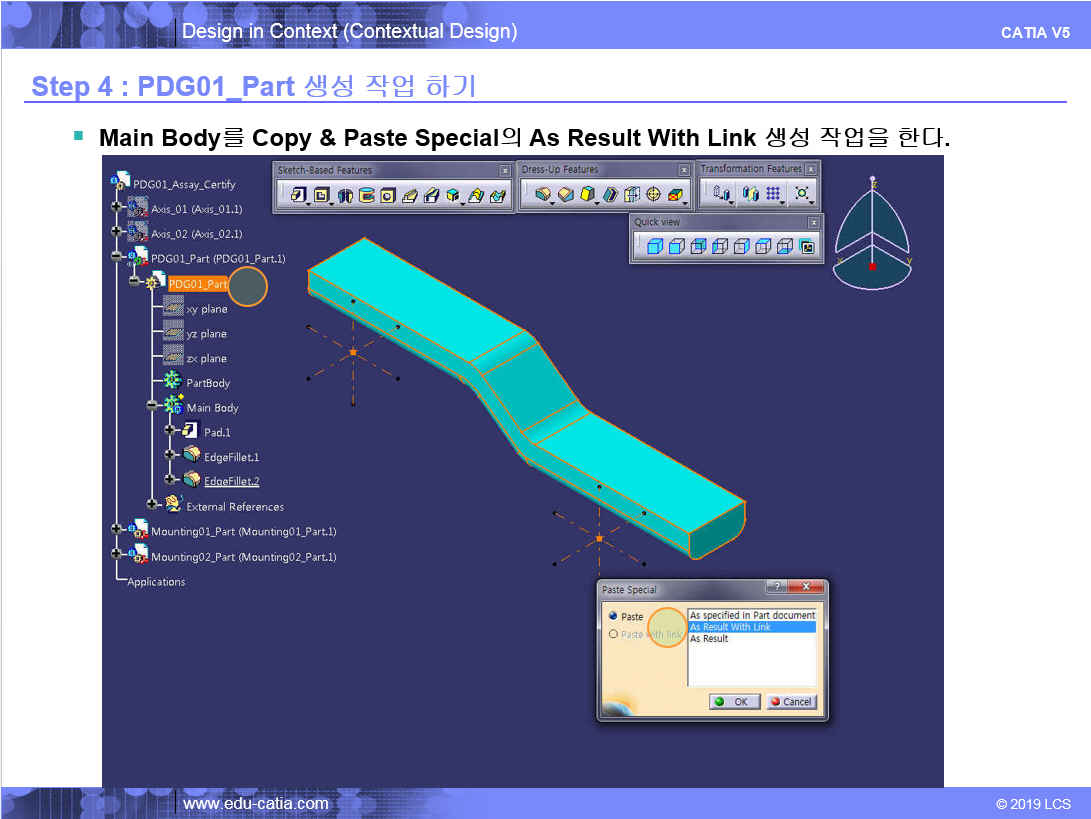Viewport: 1091px width, 819px height.
Task: Expand the Mounting01_Part tree node
Action: pos(116,530)
